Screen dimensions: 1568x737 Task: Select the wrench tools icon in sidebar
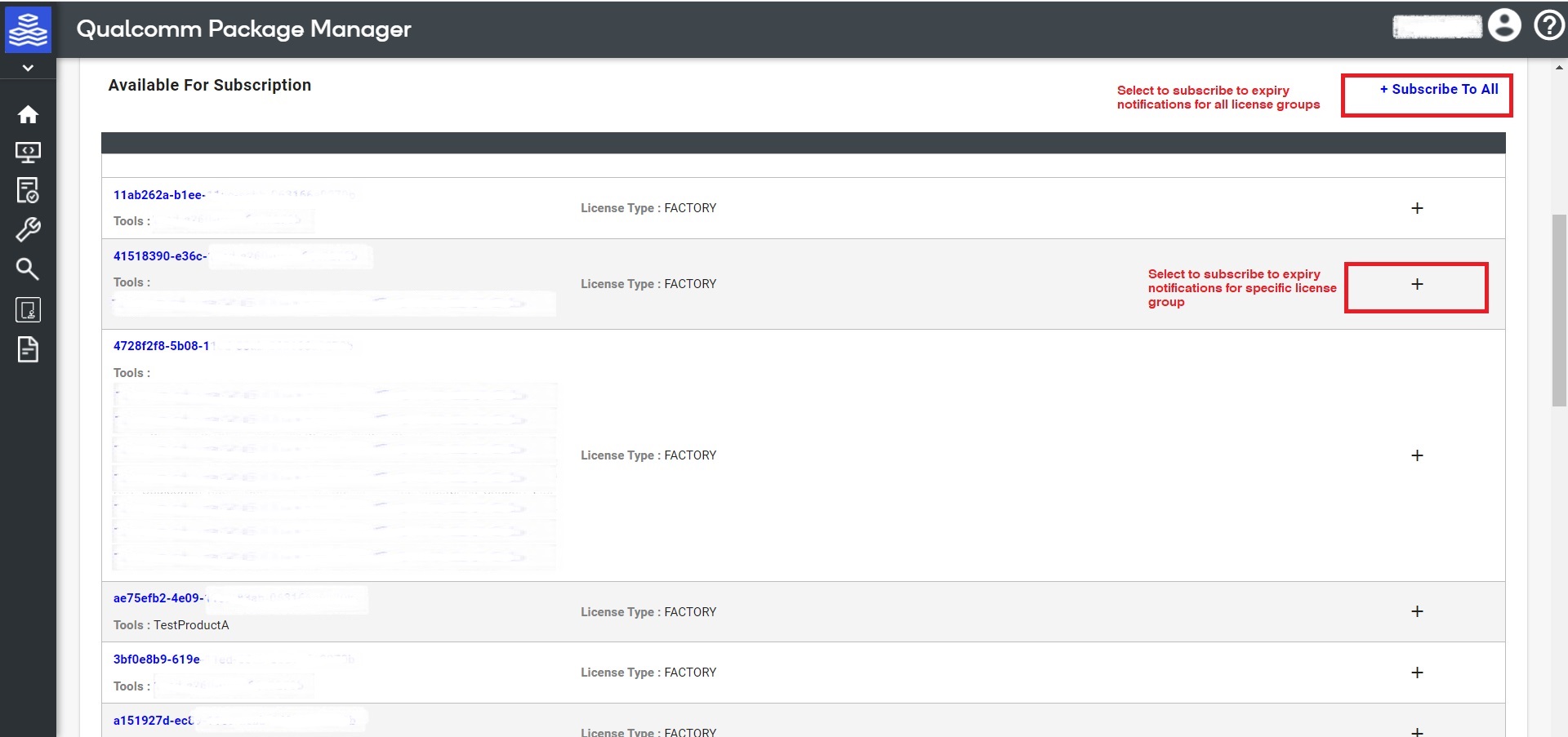click(x=29, y=229)
